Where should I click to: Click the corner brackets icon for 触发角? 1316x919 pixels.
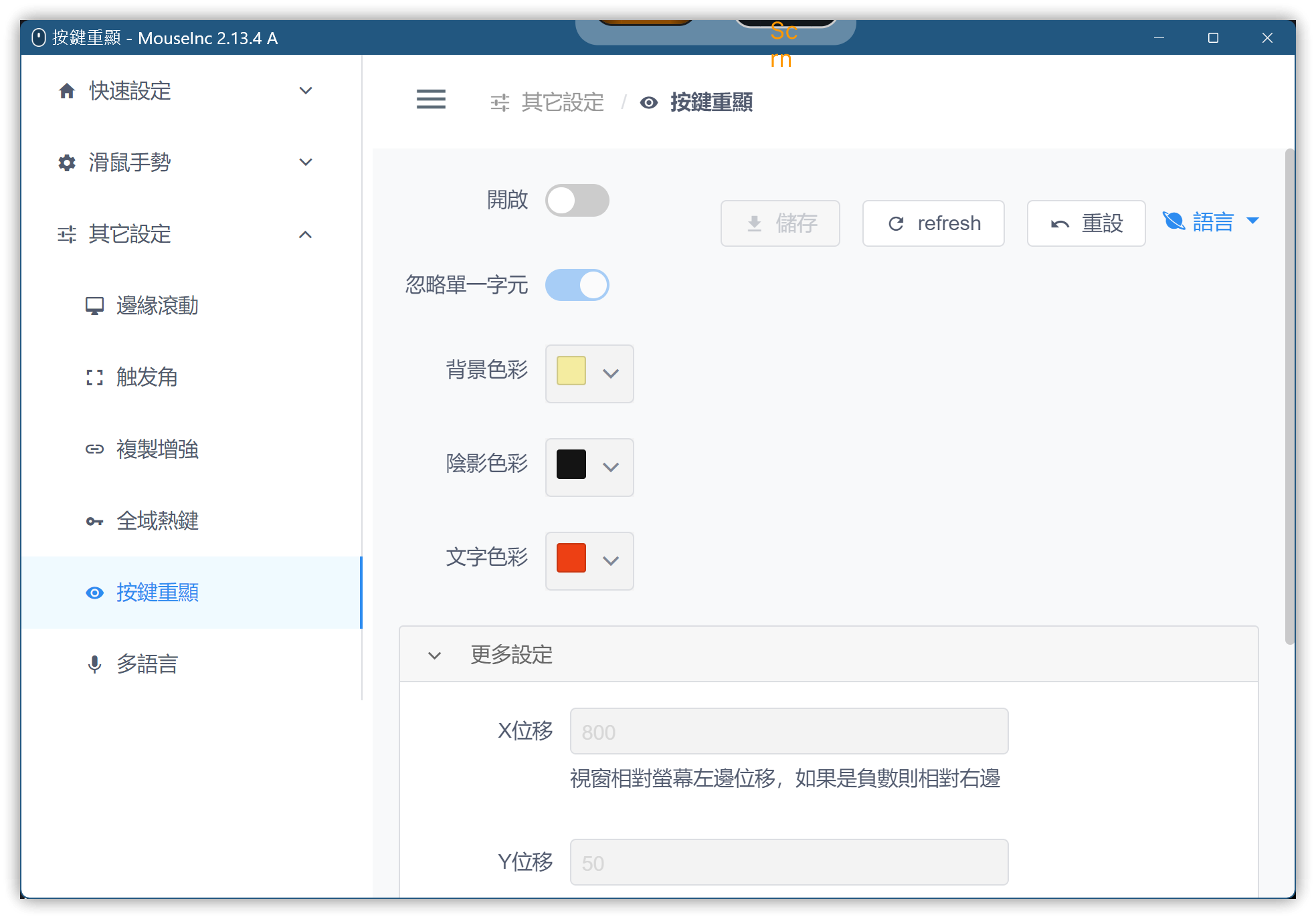tap(94, 378)
